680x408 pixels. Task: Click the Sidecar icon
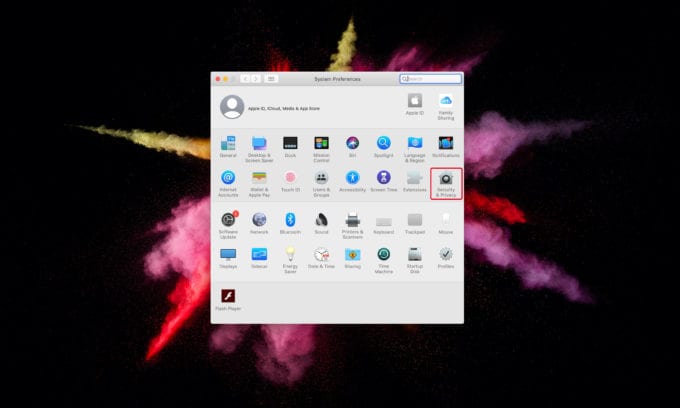(259, 255)
